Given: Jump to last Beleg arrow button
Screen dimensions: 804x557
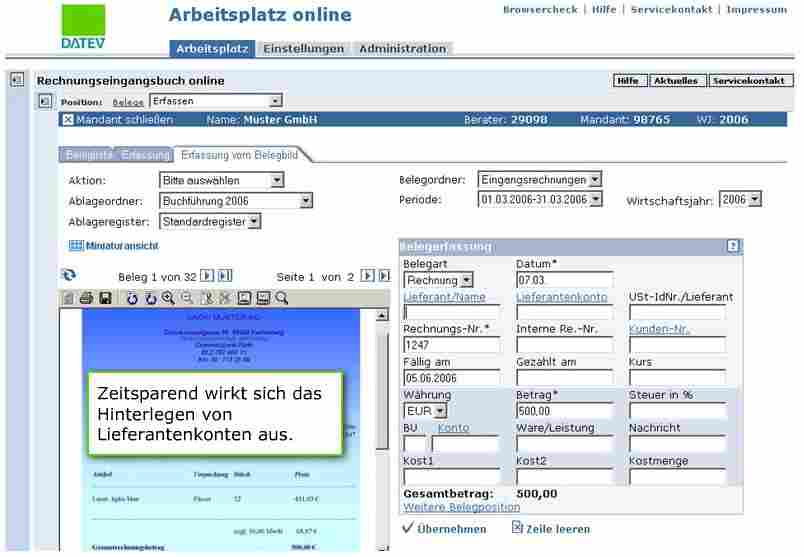Looking at the screenshot, I should (x=225, y=276).
